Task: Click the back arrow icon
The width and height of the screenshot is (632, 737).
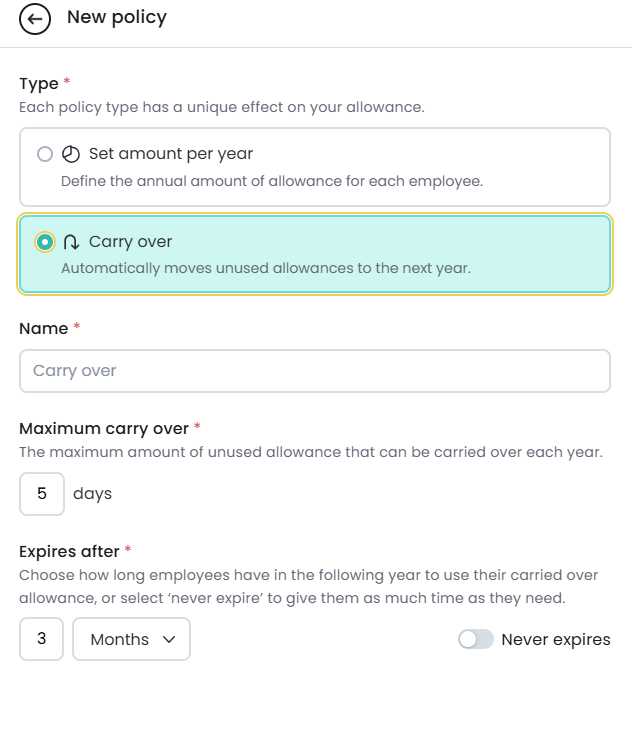Action: click(35, 19)
